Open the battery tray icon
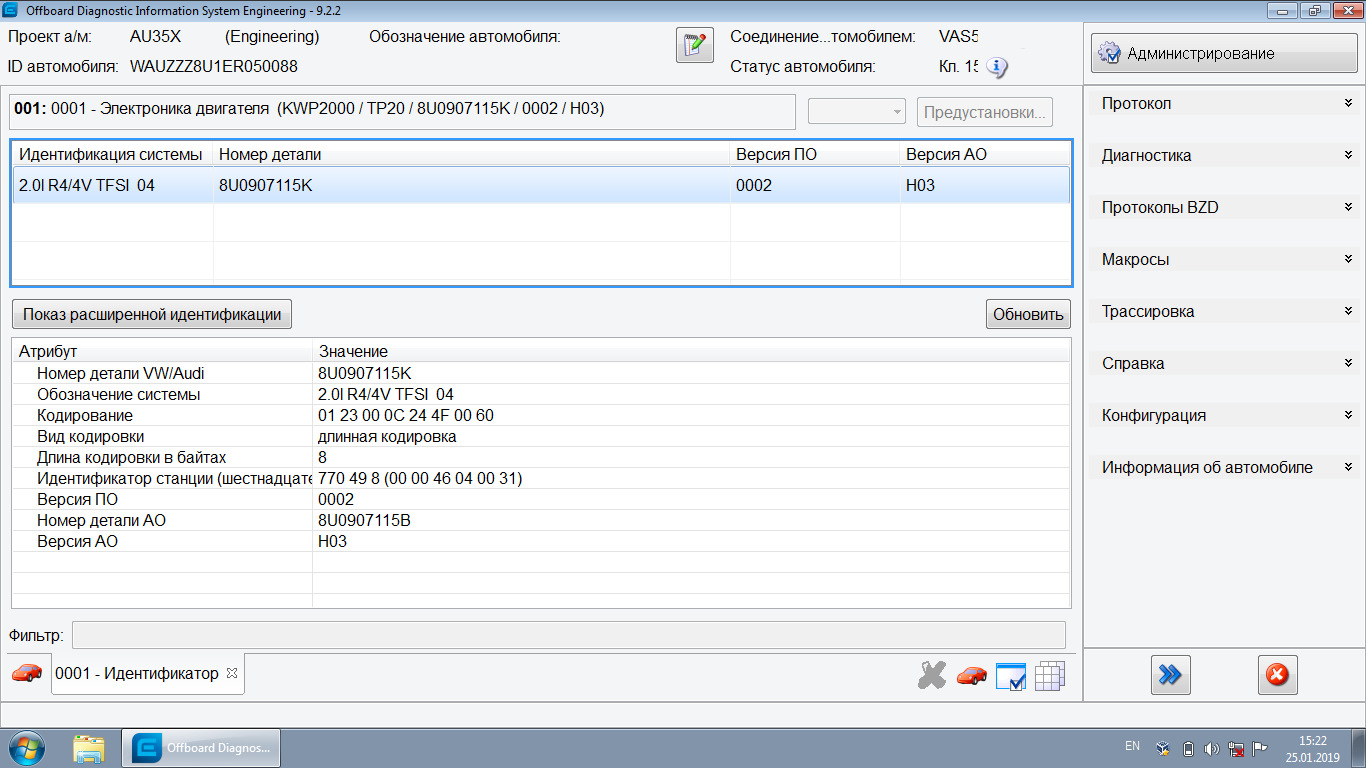1366x768 pixels. point(1188,749)
